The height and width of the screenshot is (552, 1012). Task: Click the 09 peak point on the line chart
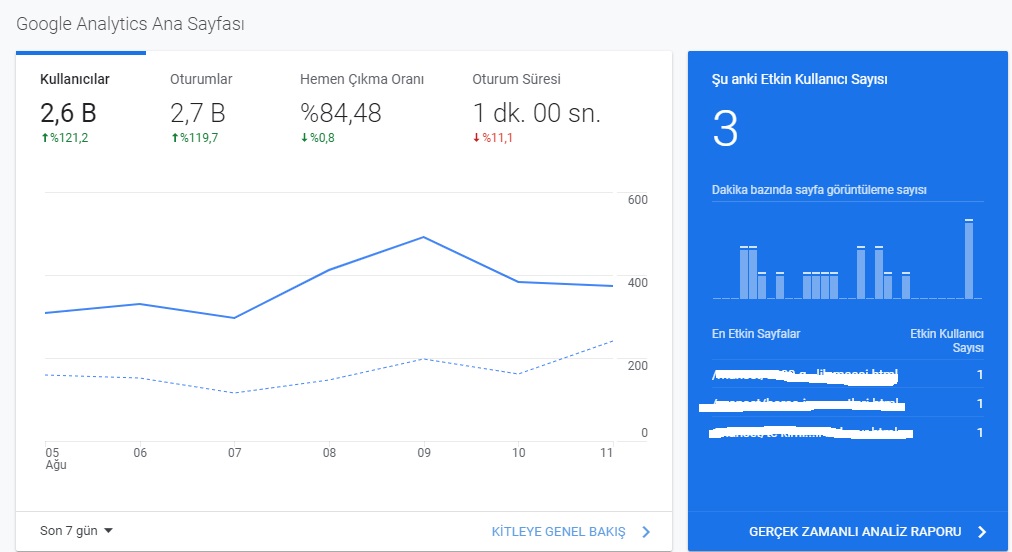coord(423,238)
